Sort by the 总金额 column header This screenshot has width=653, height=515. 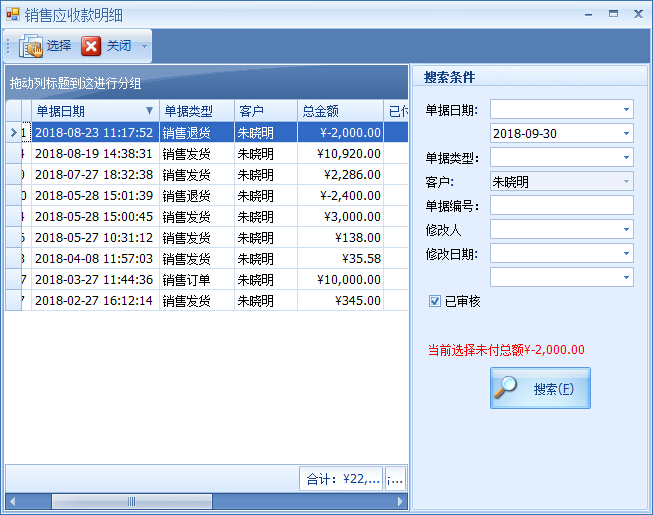(x=340, y=111)
